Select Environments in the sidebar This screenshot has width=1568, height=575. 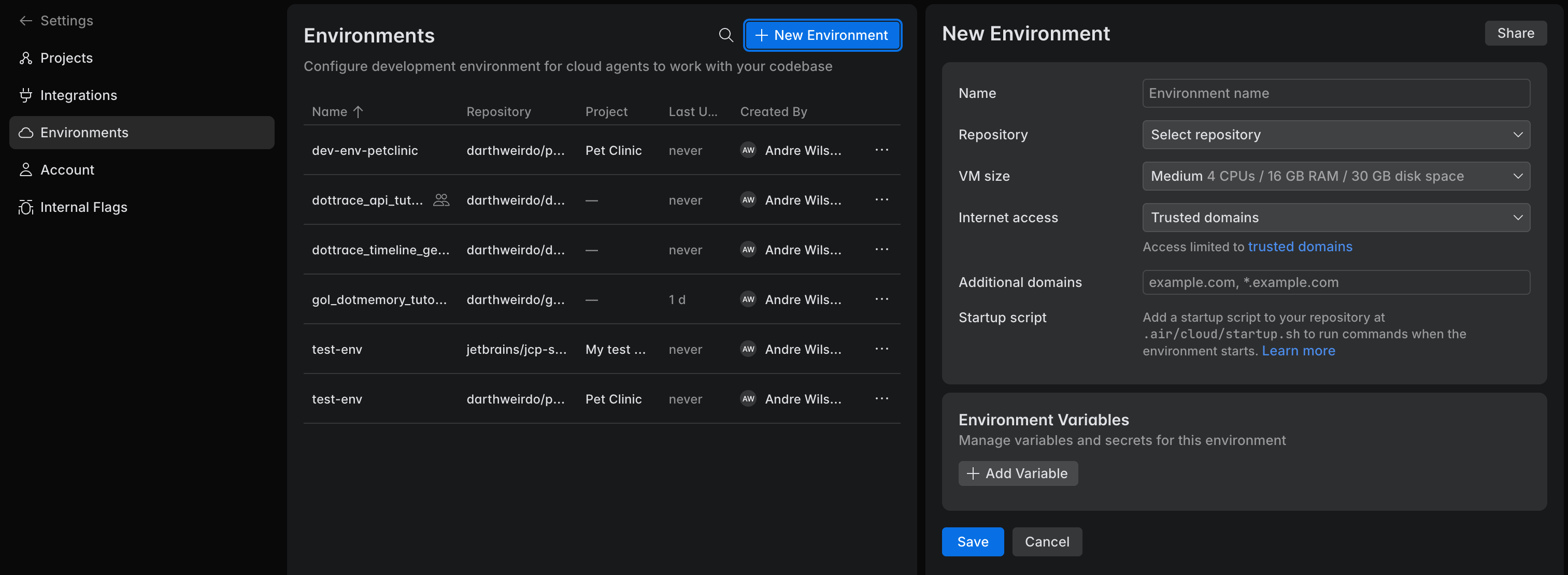(x=142, y=133)
